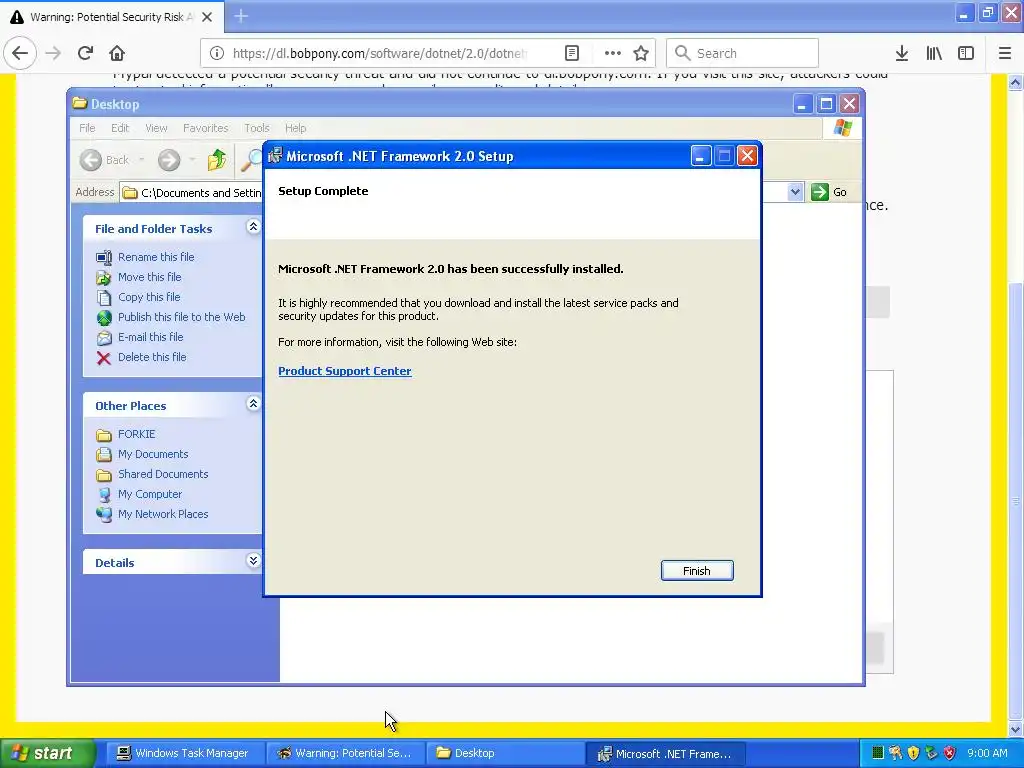This screenshot has height=768, width=1024.
Task: Click Forward arrow in Desktop explorer
Action: pyautogui.click(x=168, y=160)
